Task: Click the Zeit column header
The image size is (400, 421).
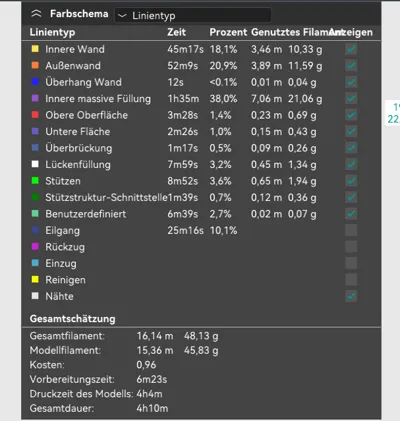Action: tap(177, 32)
